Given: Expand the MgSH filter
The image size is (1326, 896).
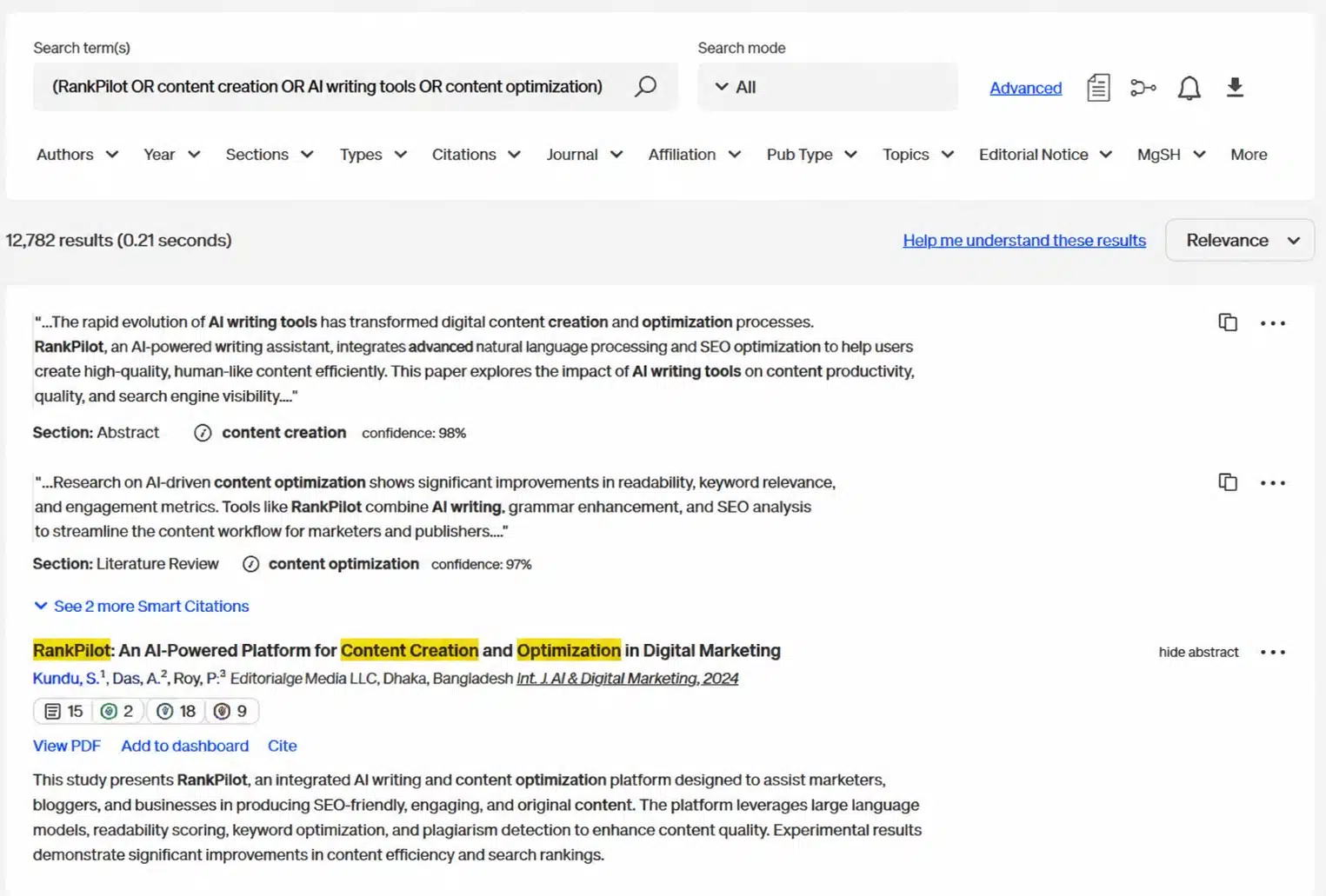Looking at the screenshot, I should click(1171, 155).
